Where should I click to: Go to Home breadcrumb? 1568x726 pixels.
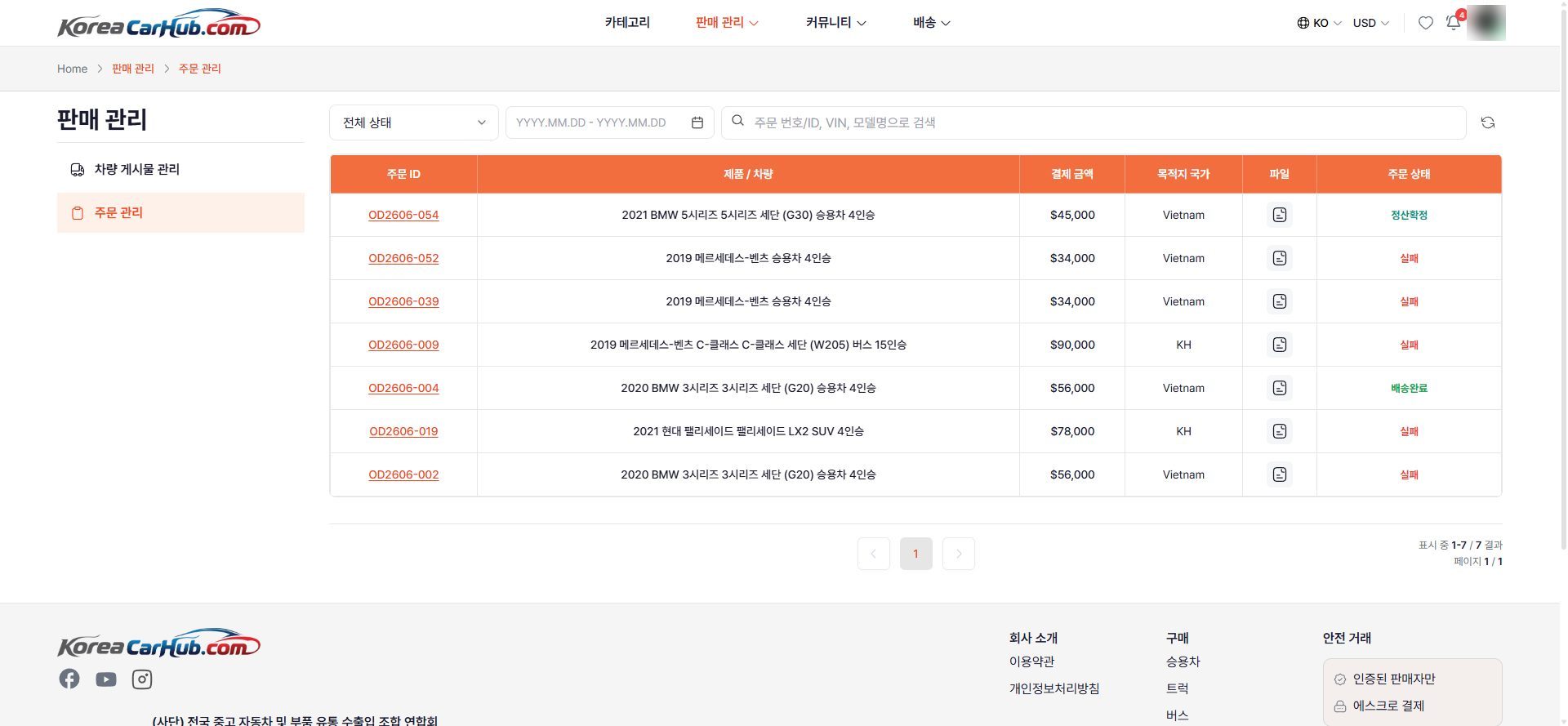pos(72,69)
